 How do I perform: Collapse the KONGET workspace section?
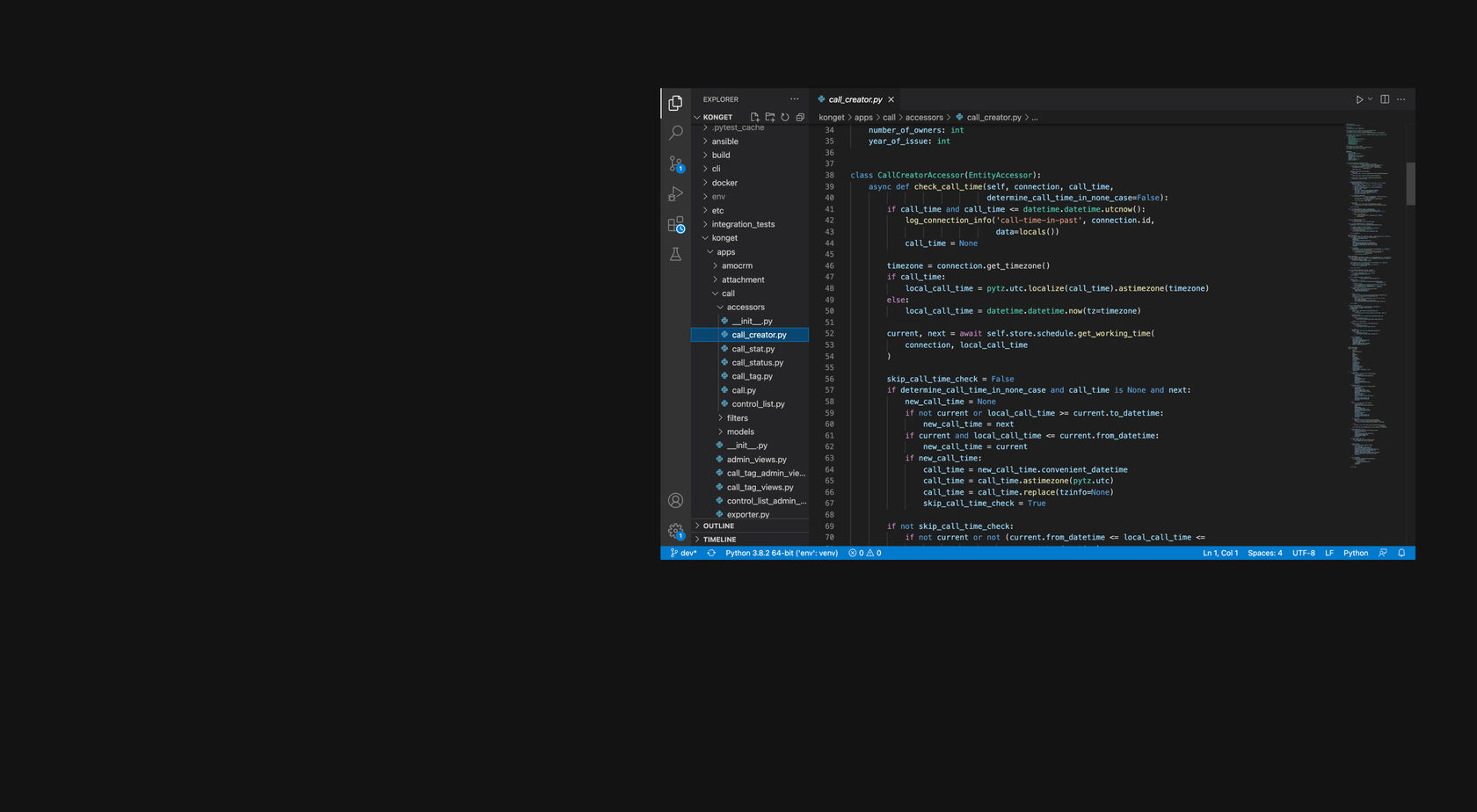pyautogui.click(x=717, y=117)
